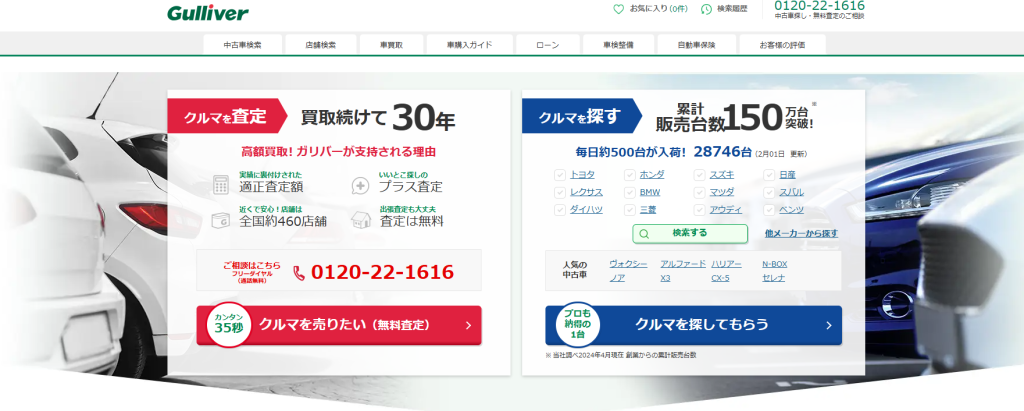Click the magnifier icon in 検索する button
The image size is (1024, 411).
[644, 234]
